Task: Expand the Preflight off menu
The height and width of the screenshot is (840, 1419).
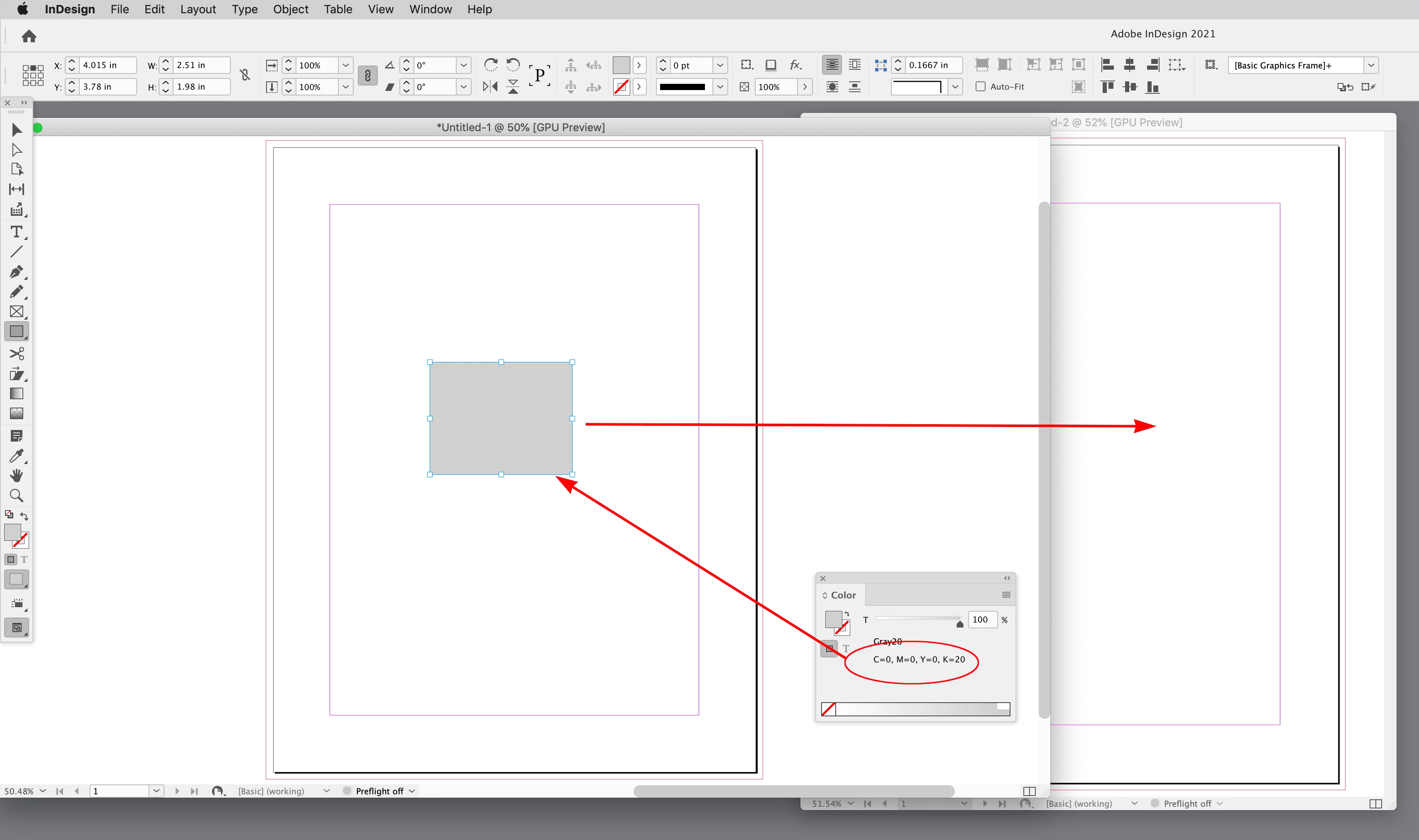Action: [x=412, y=791]
